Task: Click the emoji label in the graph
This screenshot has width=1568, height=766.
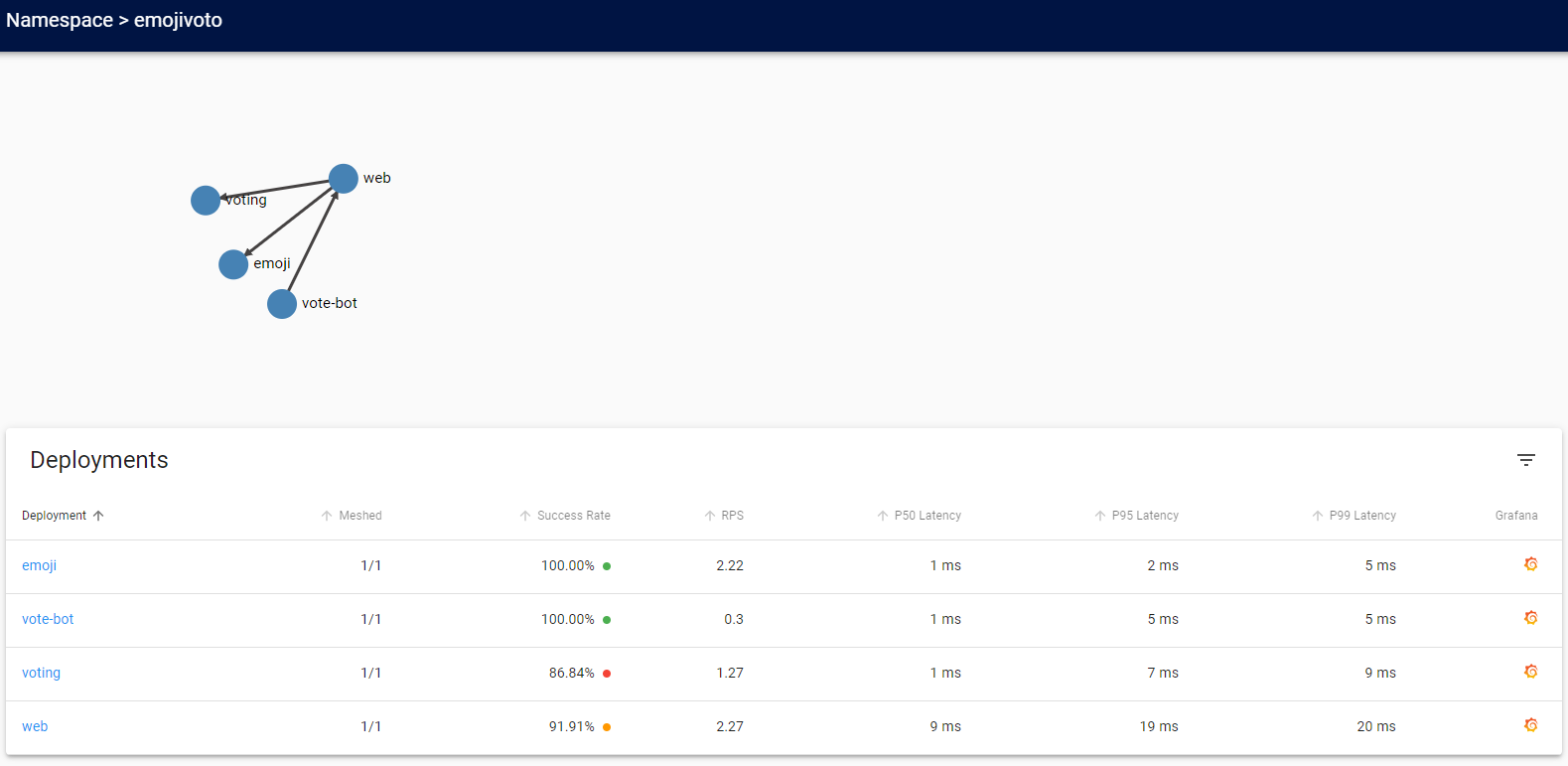Action: (x=272, y=263)
